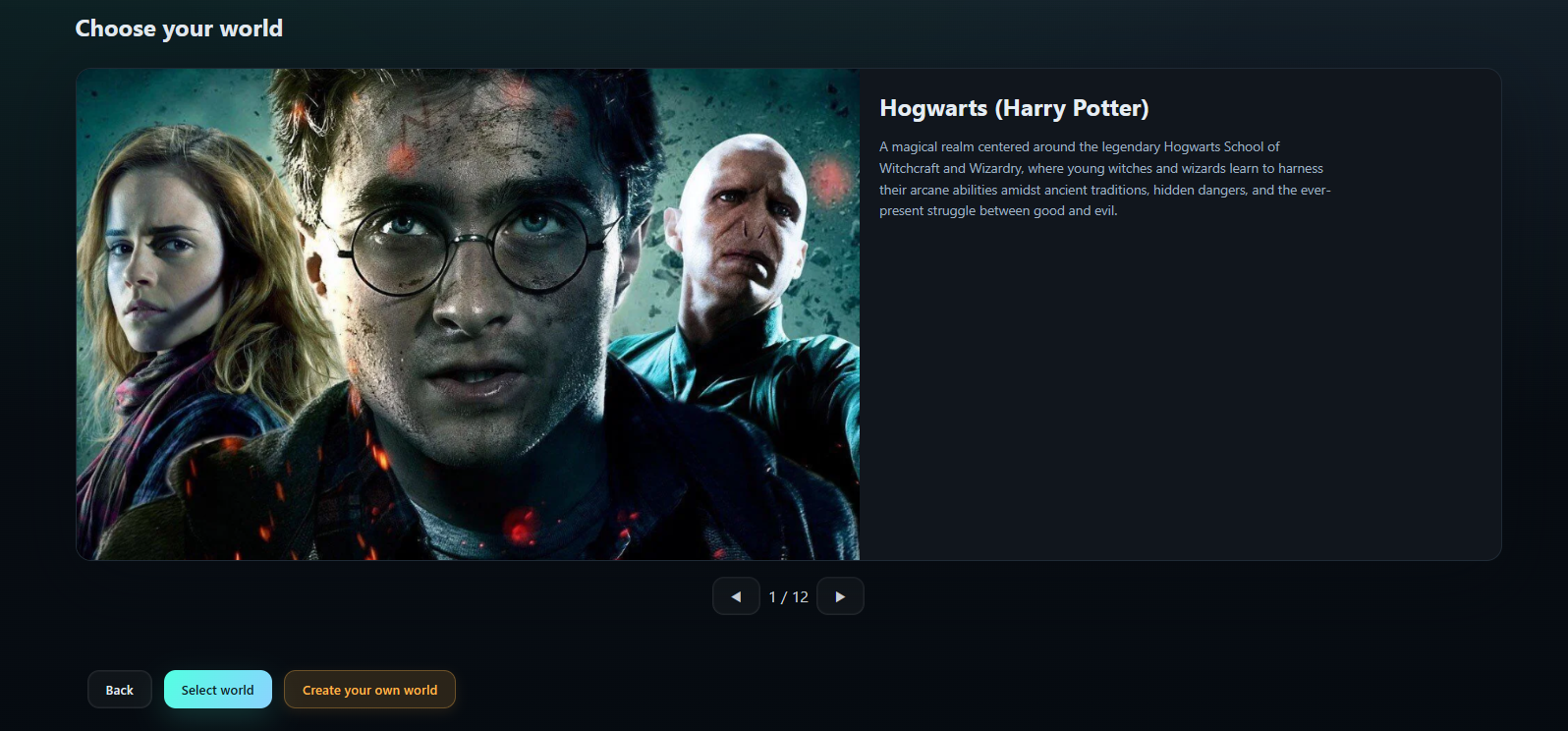The image size is (1568, 731).
Task: Go to the previous world with the left arrow
Action: point(736,596)
